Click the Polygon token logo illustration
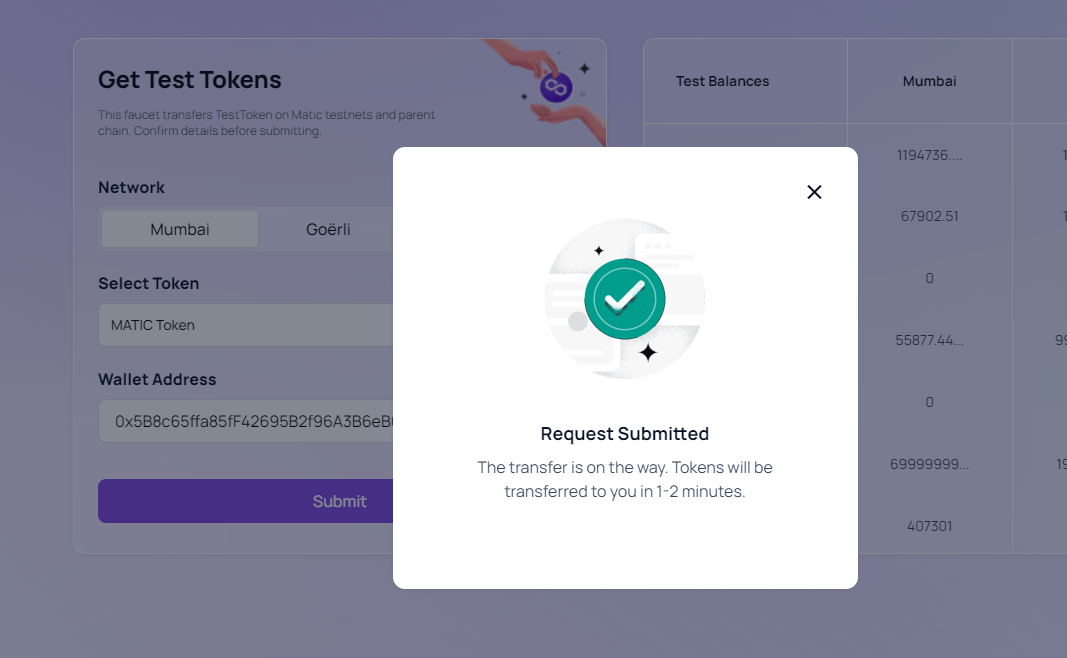 point(554,88)
